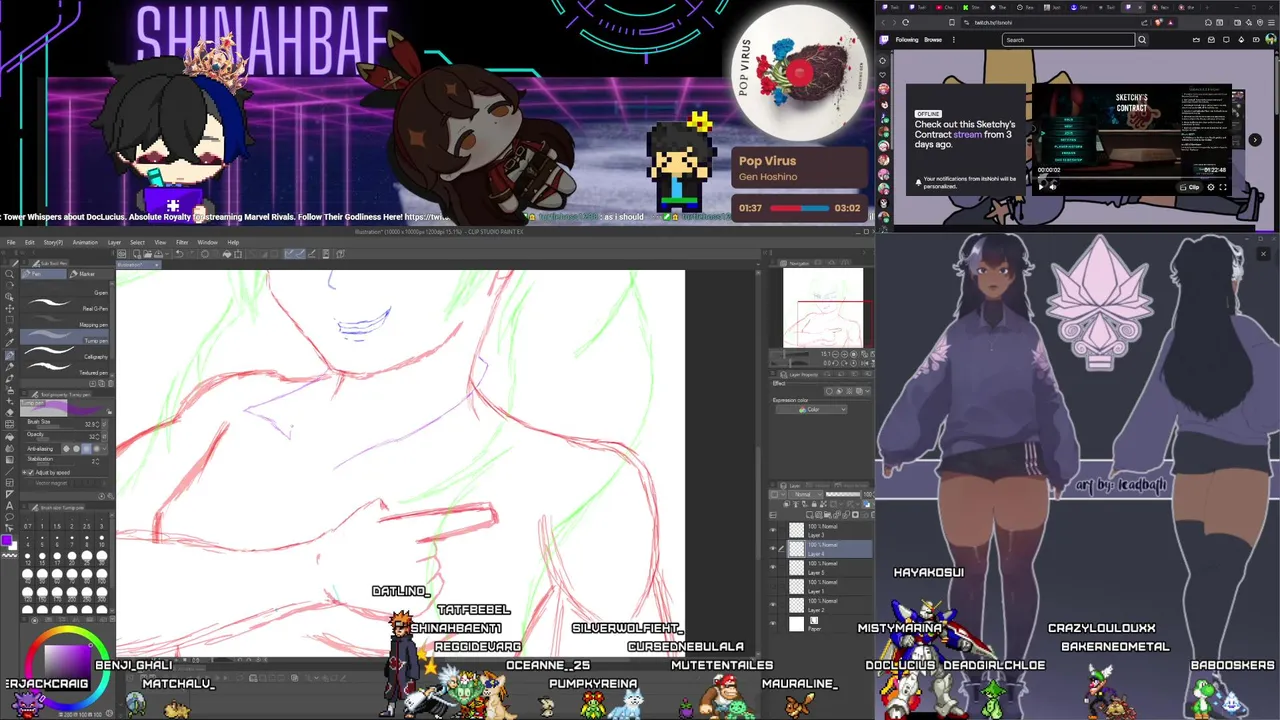Open the layer blending mode Normal dropdown
Image resolution: width=1280 pixels, height=720 pixels.
point(805,494)
